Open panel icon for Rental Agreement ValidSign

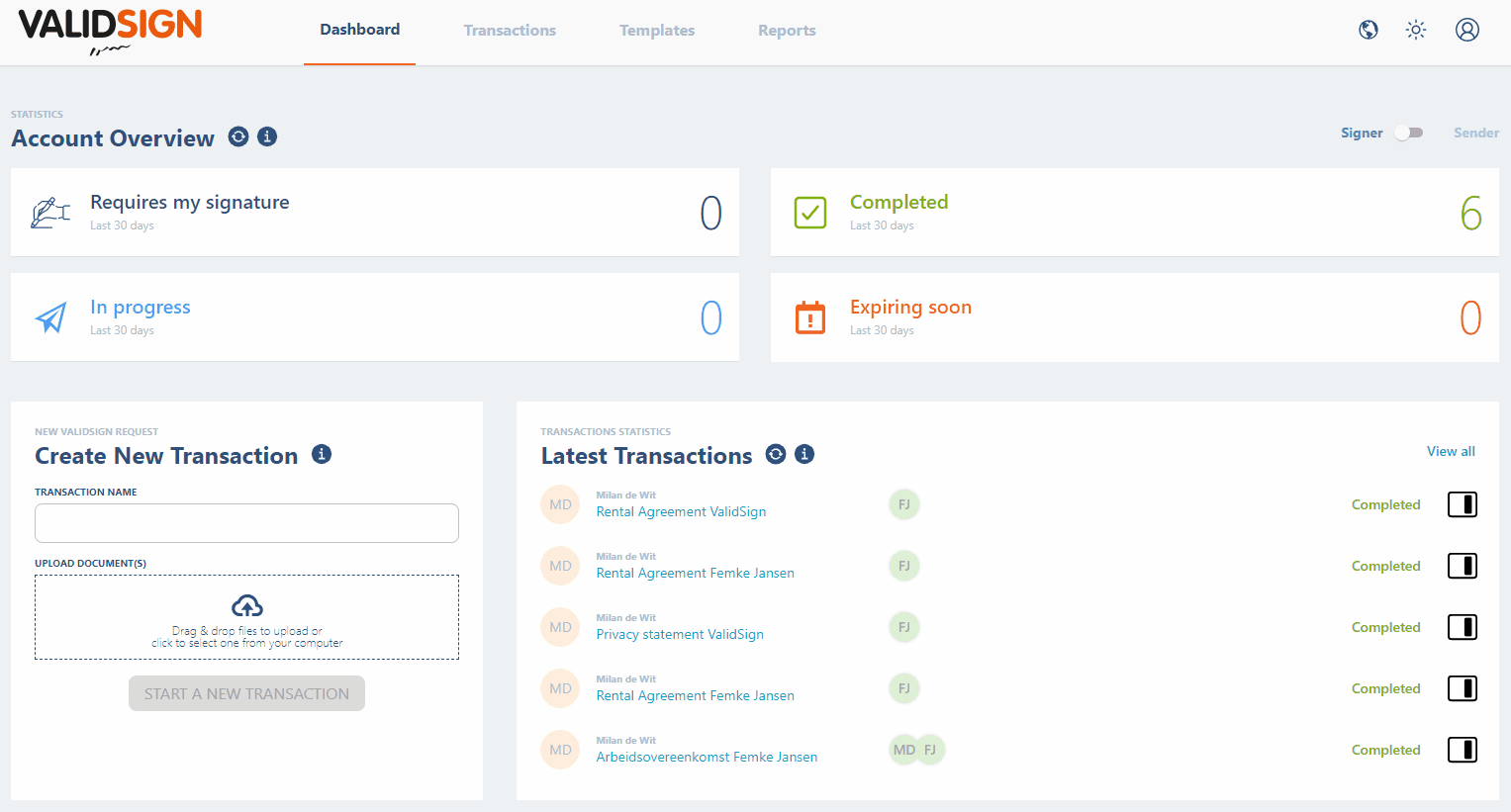1463,504
